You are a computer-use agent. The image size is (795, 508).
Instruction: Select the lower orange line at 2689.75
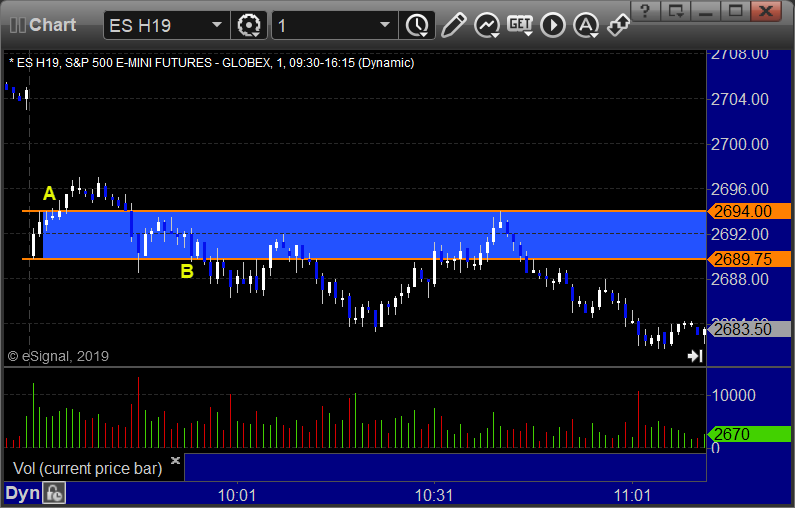pos(364,259)
